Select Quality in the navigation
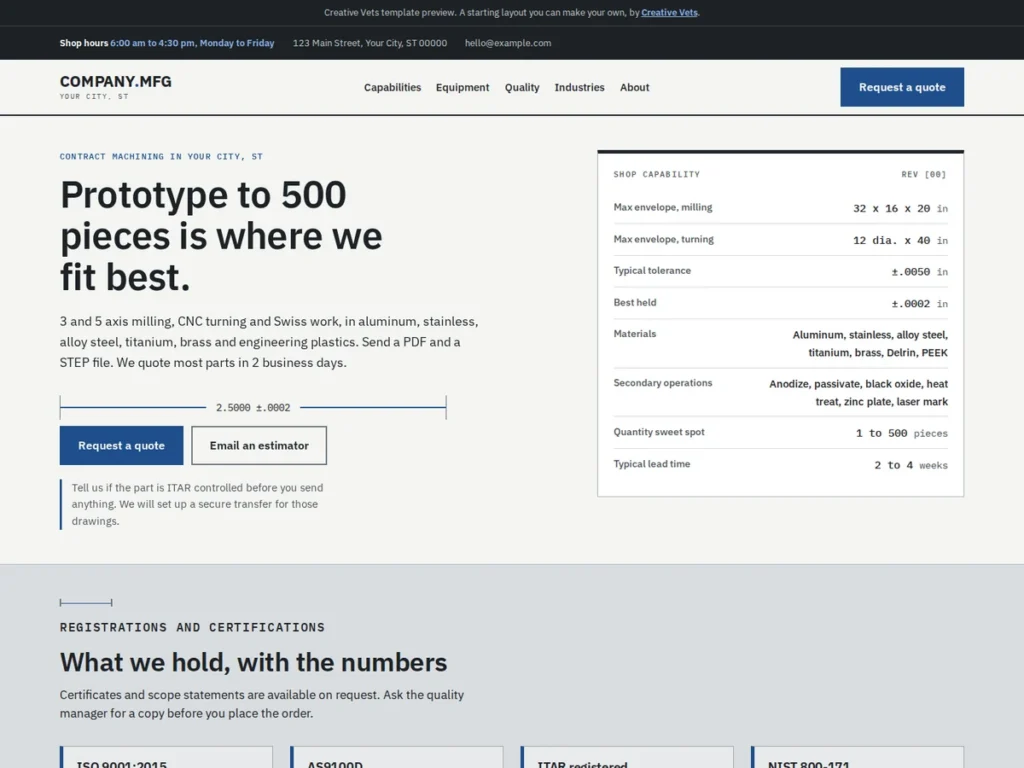Image resolution: width=1024 pixels, height=768 pixels. pyautogui.click(x=522, y=88)
